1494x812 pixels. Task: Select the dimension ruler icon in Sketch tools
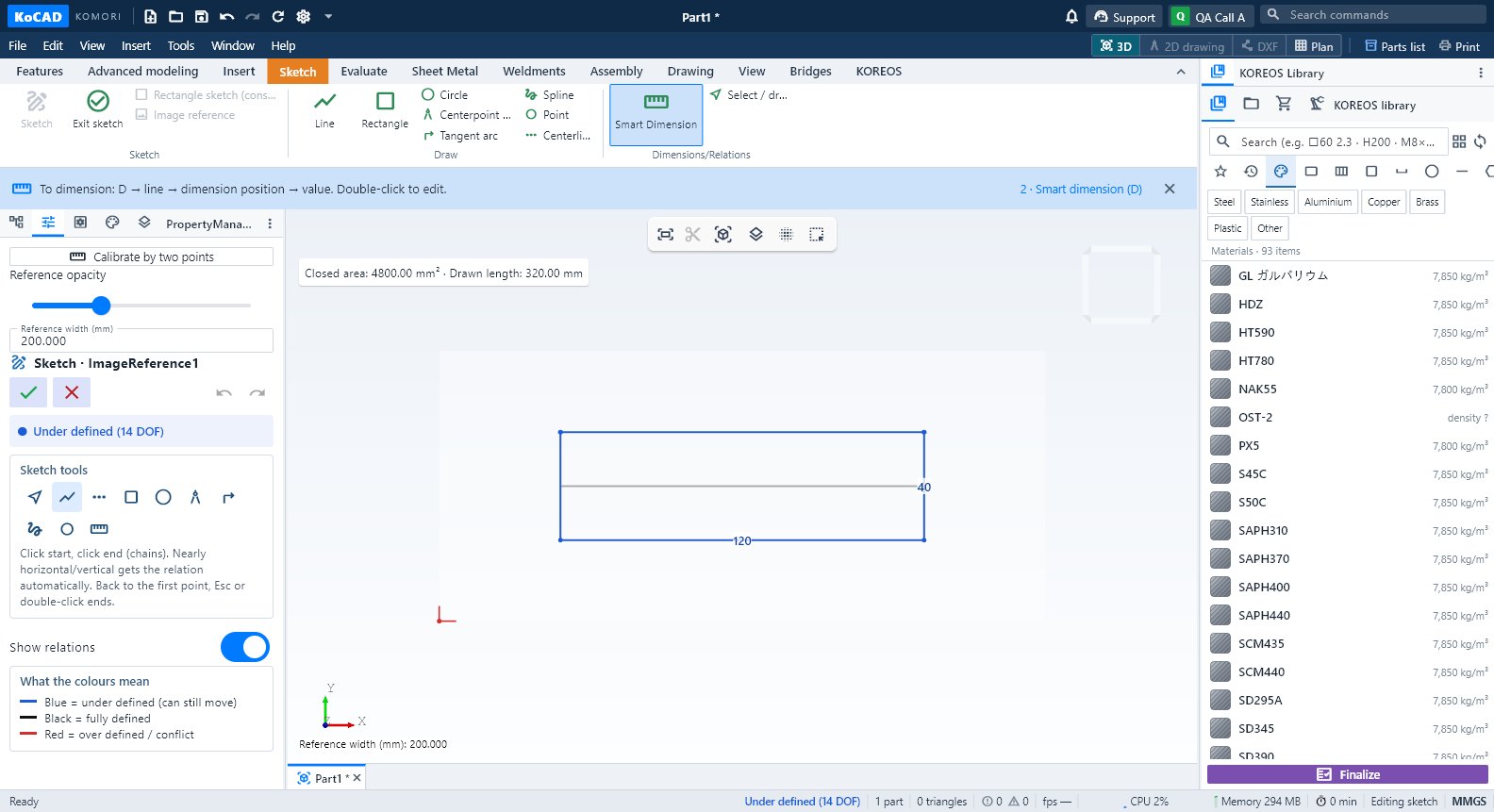tap(99, 529)
